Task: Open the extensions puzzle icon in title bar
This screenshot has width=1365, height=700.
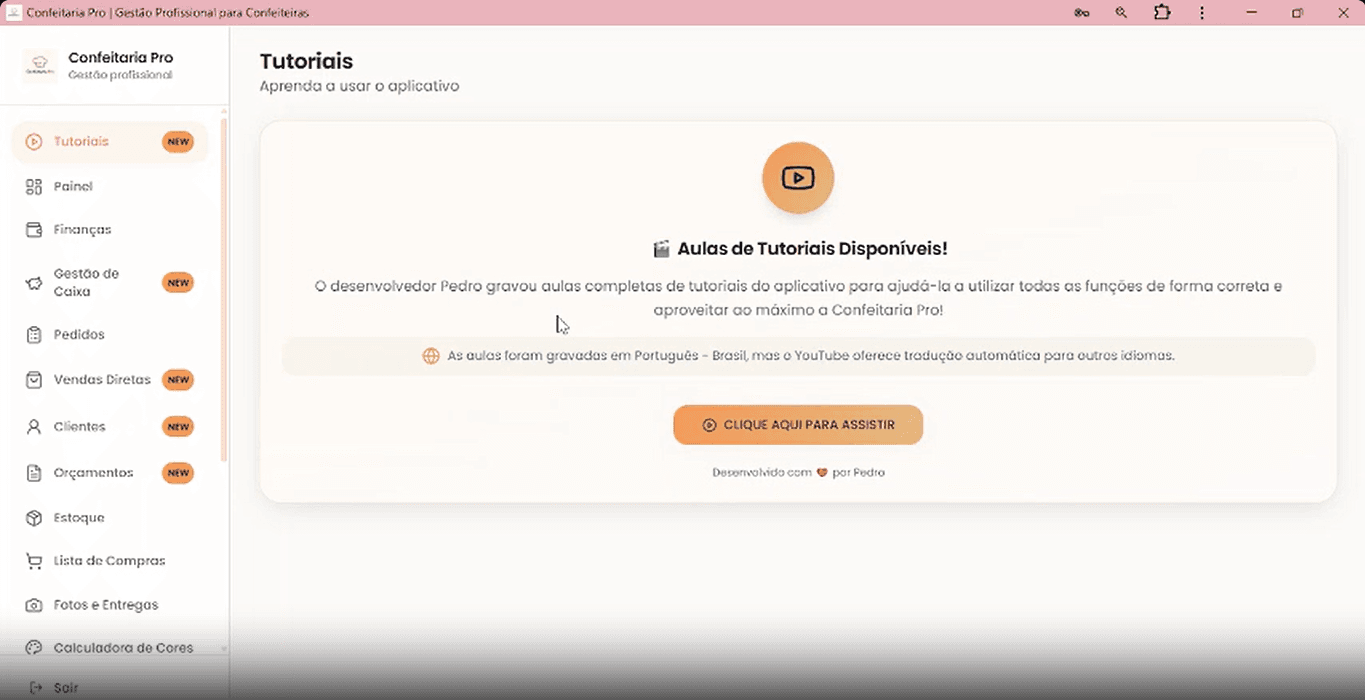Action: pyautogui.click(x=1161, y=13)
